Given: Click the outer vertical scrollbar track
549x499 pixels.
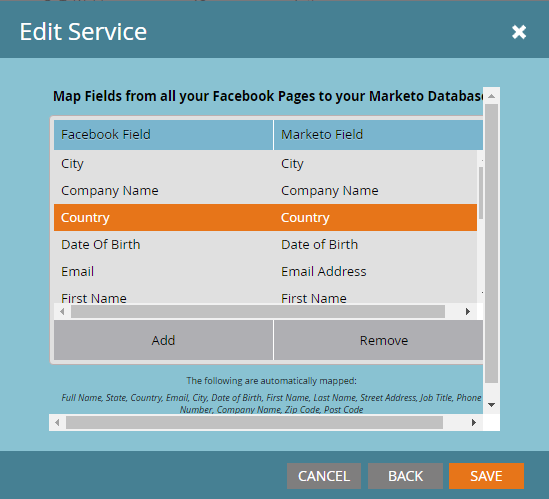Looking at the screenshot, I should point(491,243).
